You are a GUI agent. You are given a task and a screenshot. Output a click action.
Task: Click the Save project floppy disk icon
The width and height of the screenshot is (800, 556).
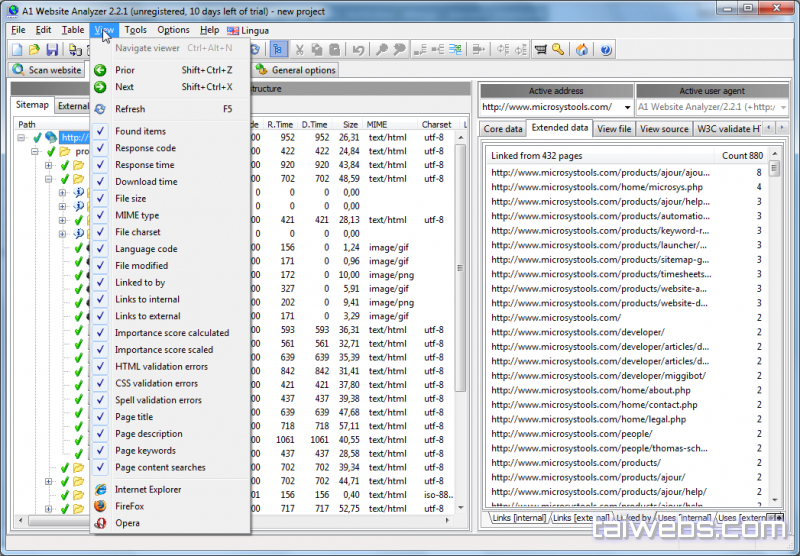51,50
